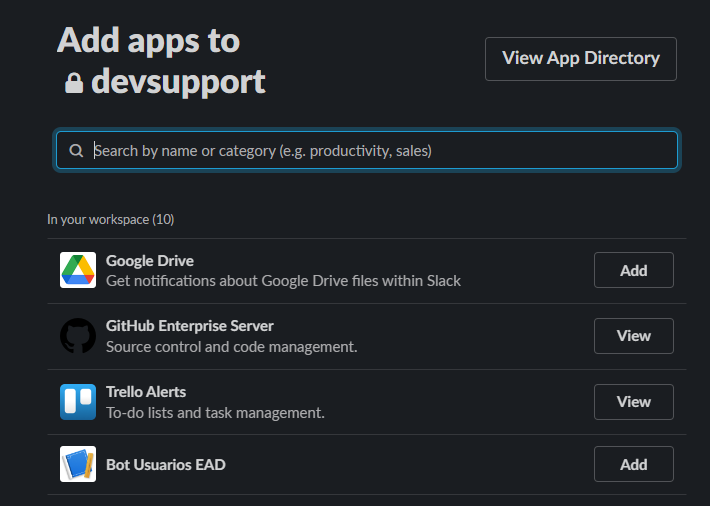Open the View App Directory button
This screenshot has width=710, height=506.
point(581,59)
